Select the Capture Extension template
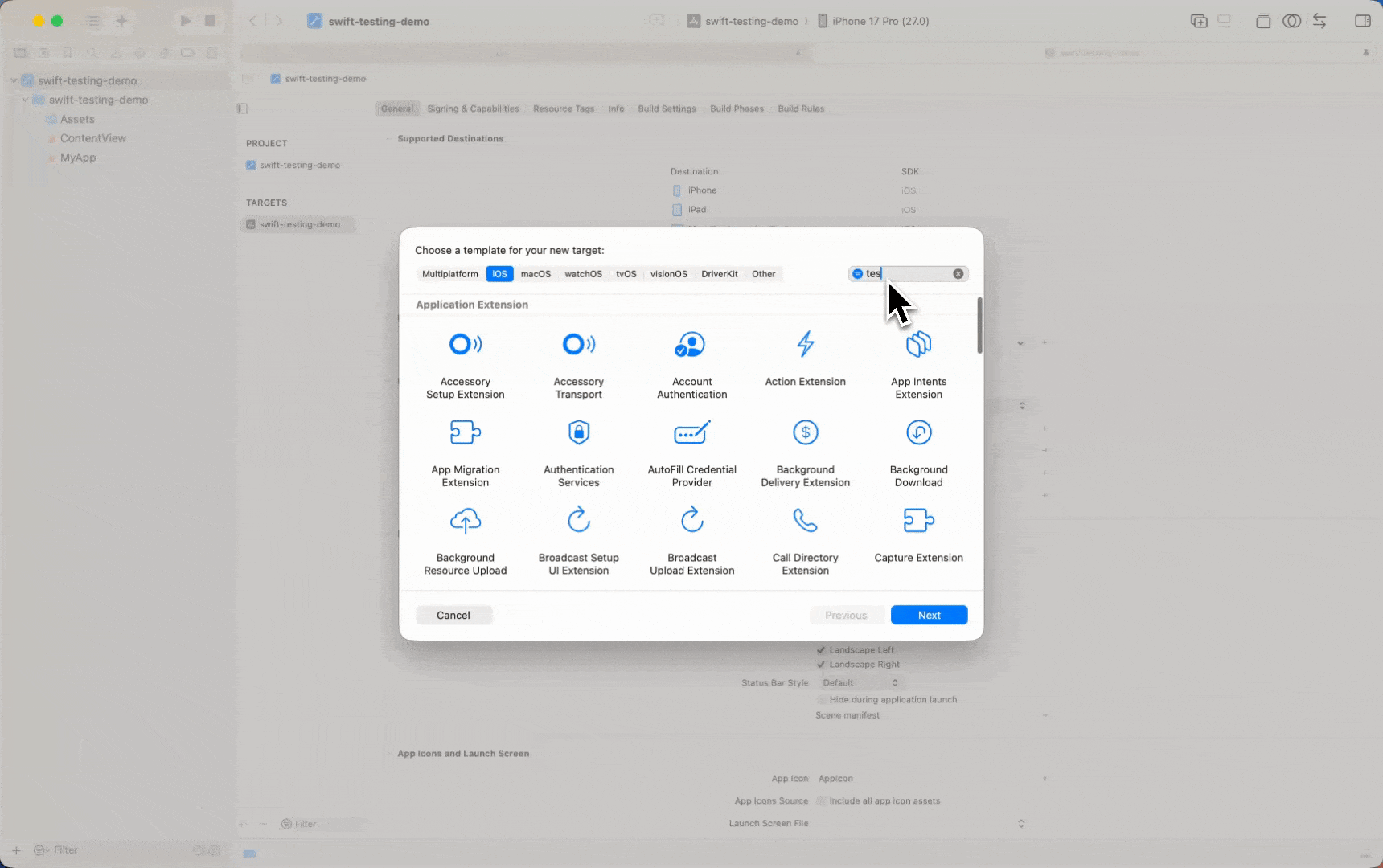 click(x=918, y=534)
